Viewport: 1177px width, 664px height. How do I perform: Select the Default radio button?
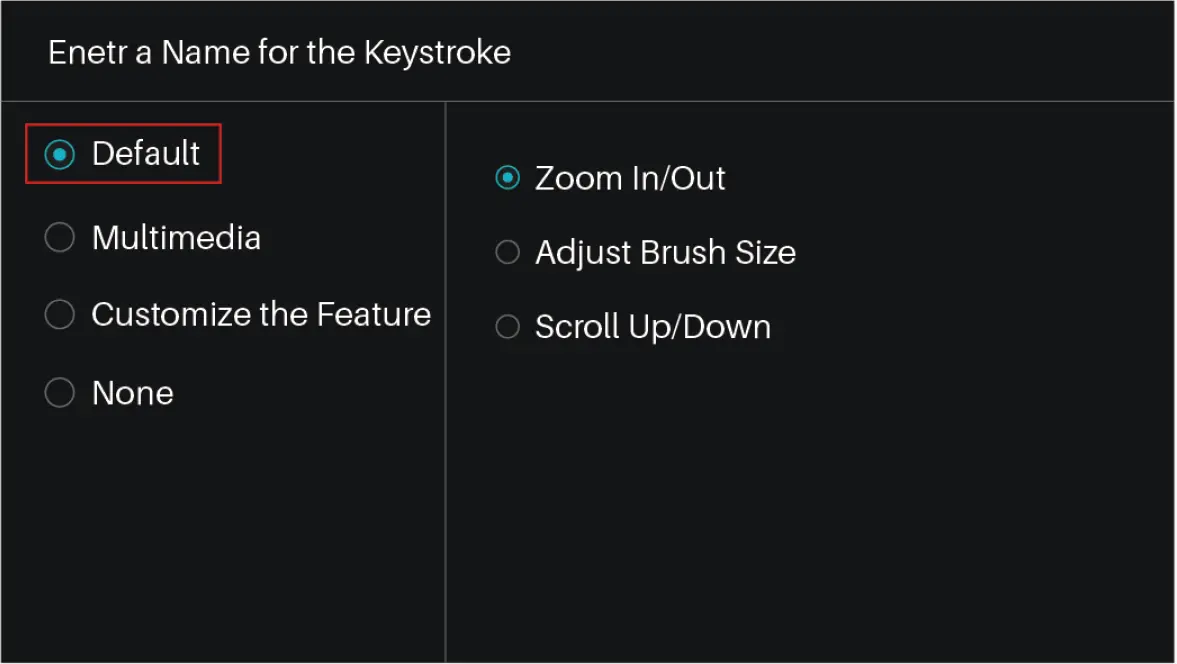click(x=59, y=153)
